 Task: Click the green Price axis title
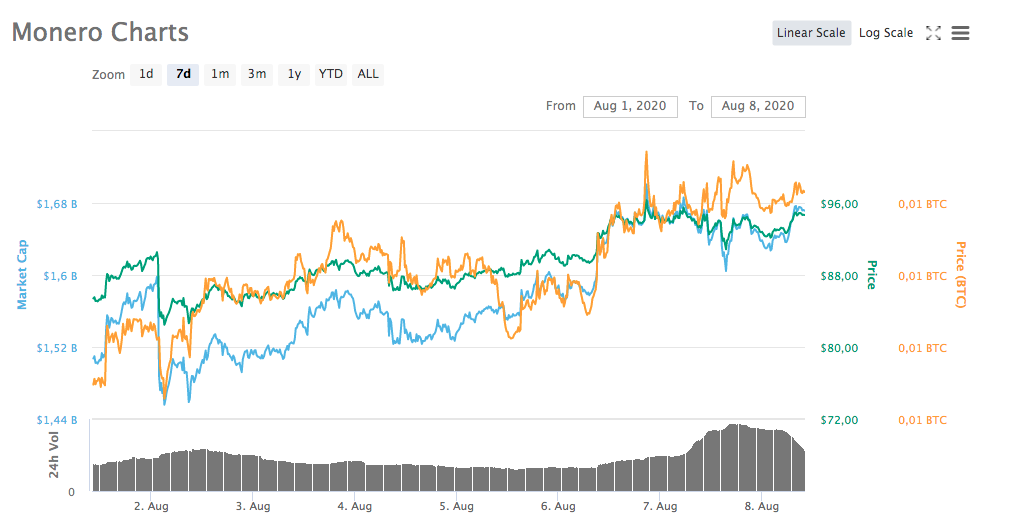point(872,275)
